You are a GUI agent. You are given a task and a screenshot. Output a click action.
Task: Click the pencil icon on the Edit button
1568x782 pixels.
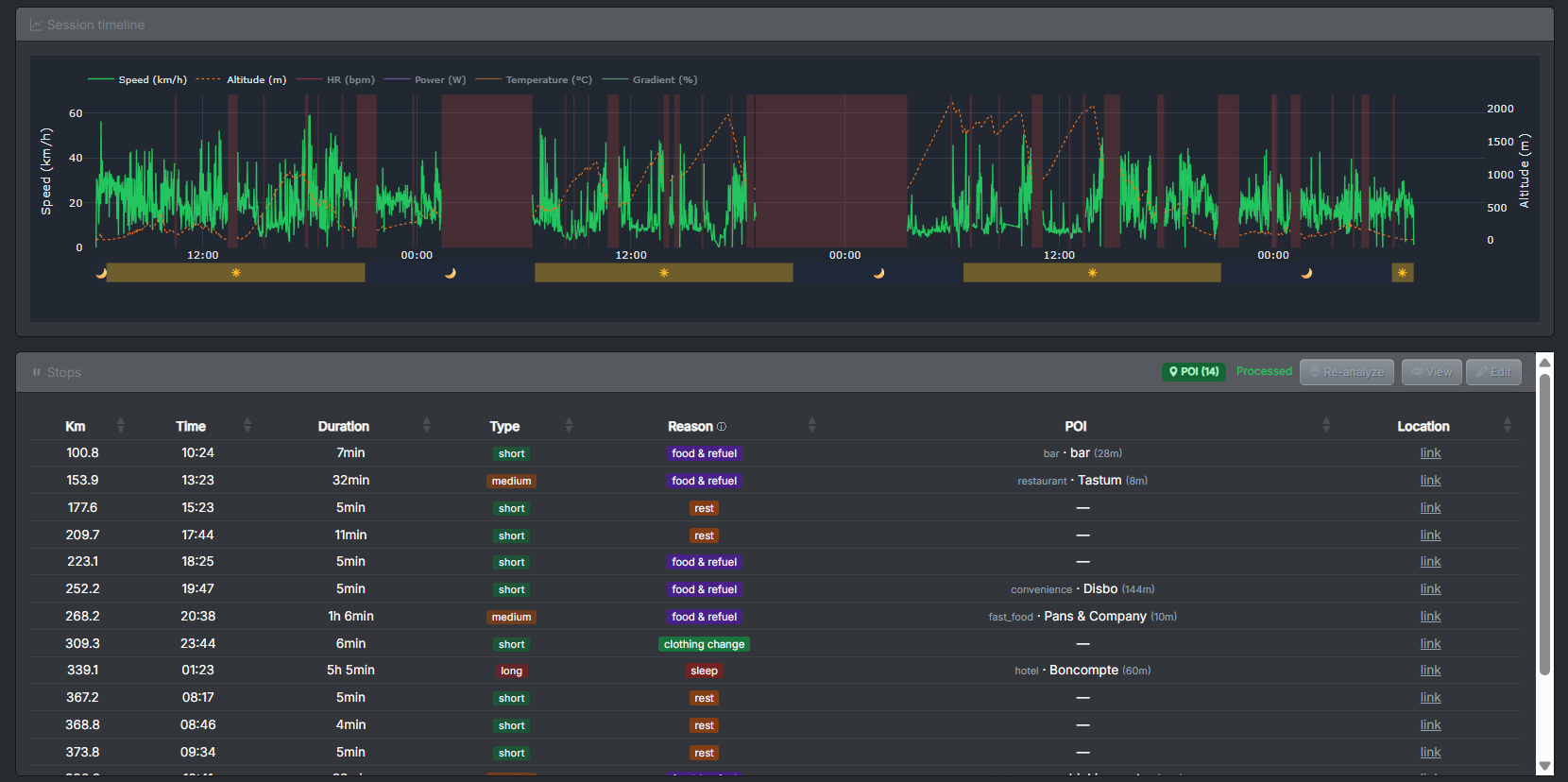(x=1481, y=372)
